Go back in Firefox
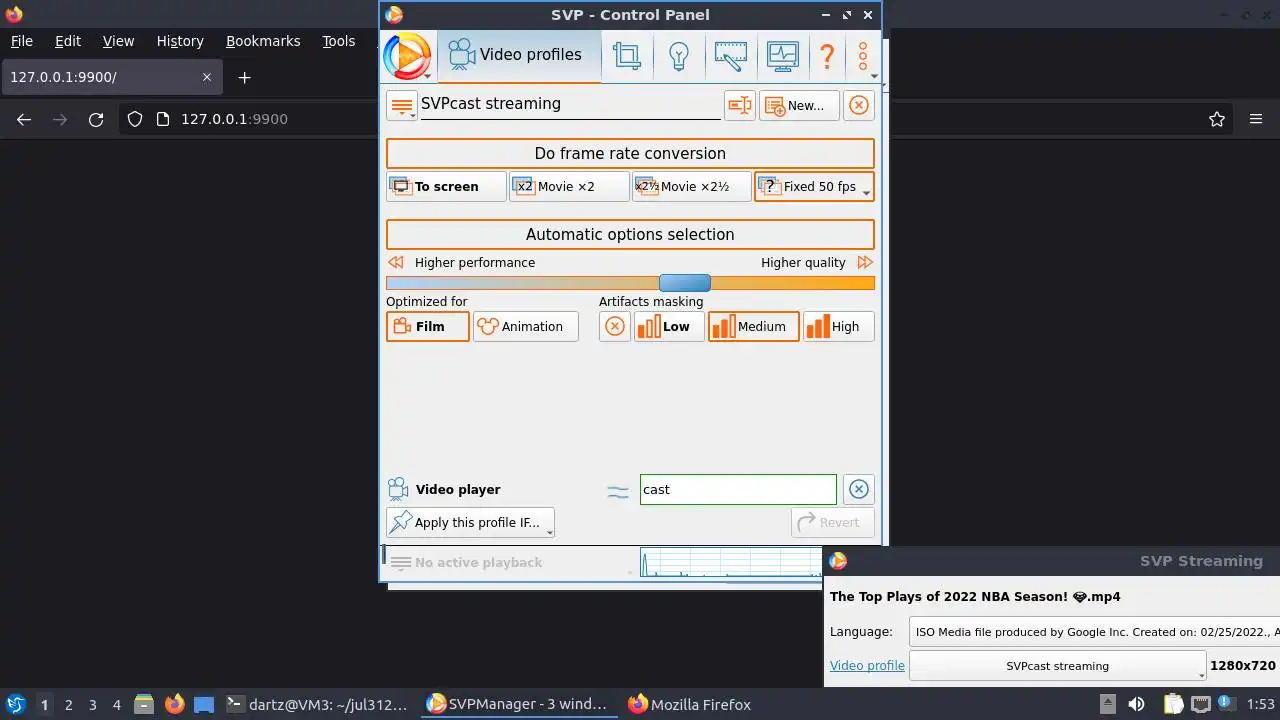 tap(24, 119)
